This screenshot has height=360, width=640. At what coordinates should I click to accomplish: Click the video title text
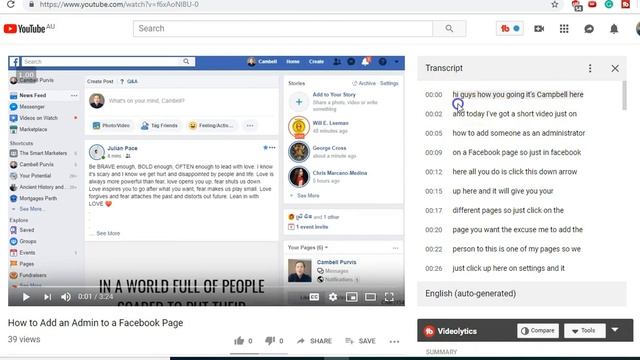pos(96,322)
